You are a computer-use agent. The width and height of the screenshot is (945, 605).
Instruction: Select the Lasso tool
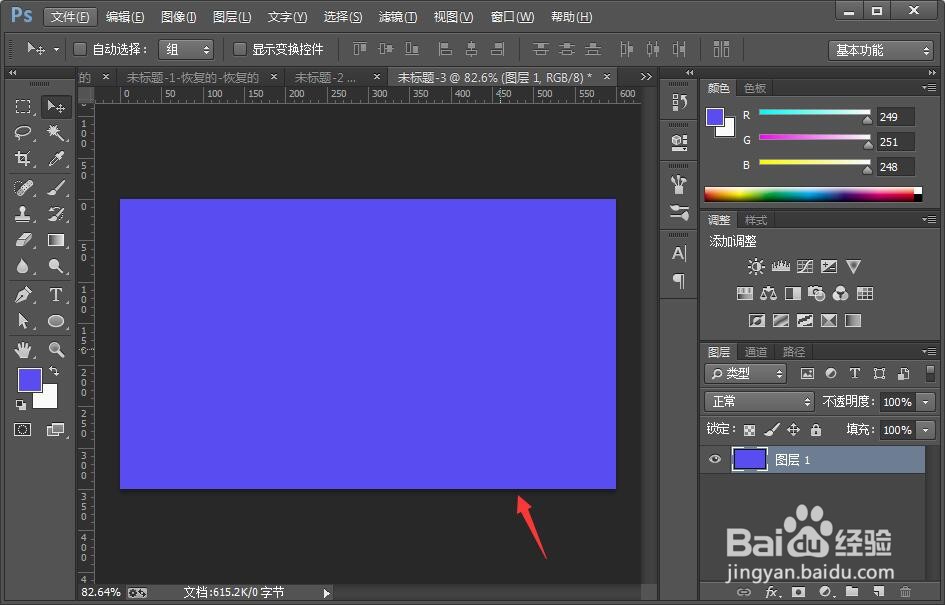coord(23,133)
